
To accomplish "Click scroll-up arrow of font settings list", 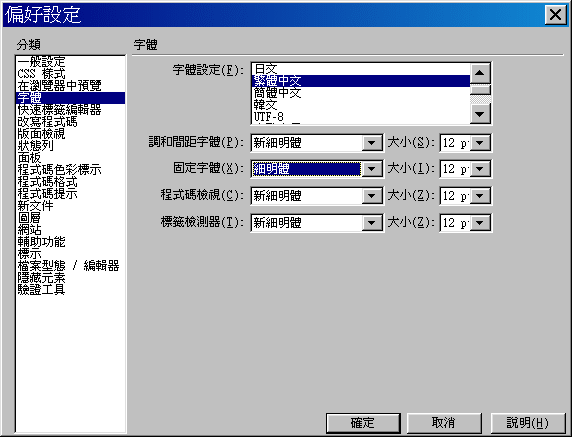I will [x=480, y=73].
